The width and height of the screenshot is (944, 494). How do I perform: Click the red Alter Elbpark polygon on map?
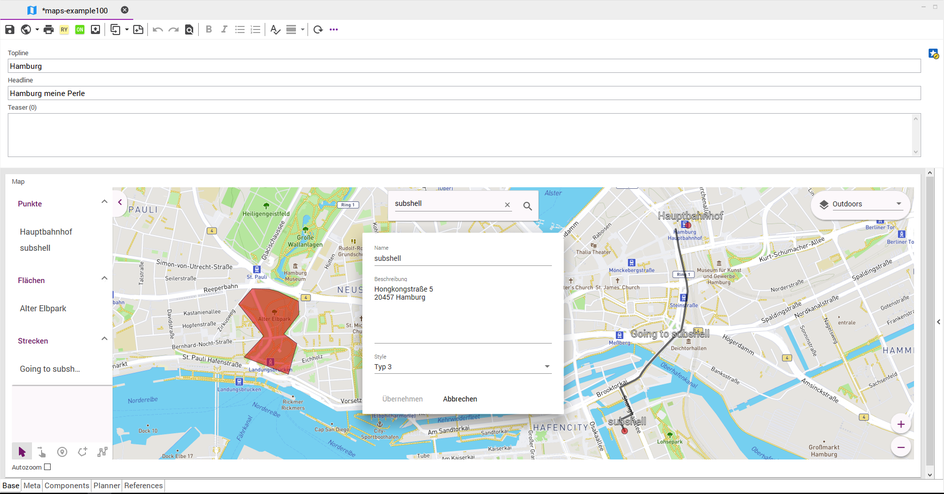coord(269,330)
